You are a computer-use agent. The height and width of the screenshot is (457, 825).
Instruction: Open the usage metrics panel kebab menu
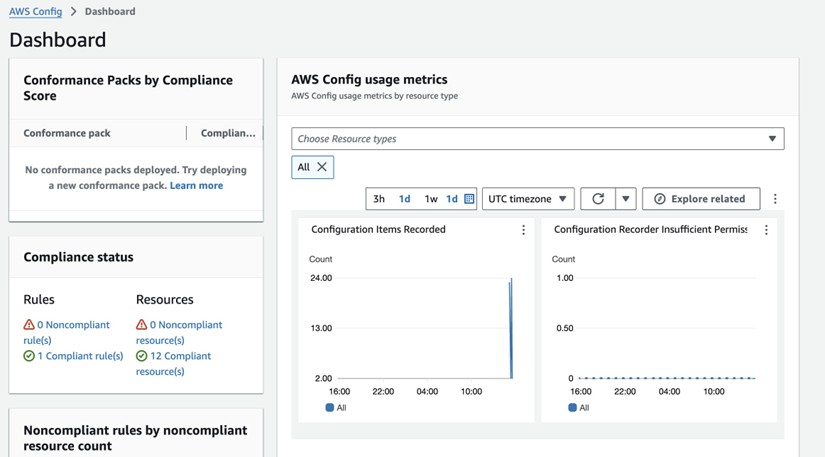(775, 199)
